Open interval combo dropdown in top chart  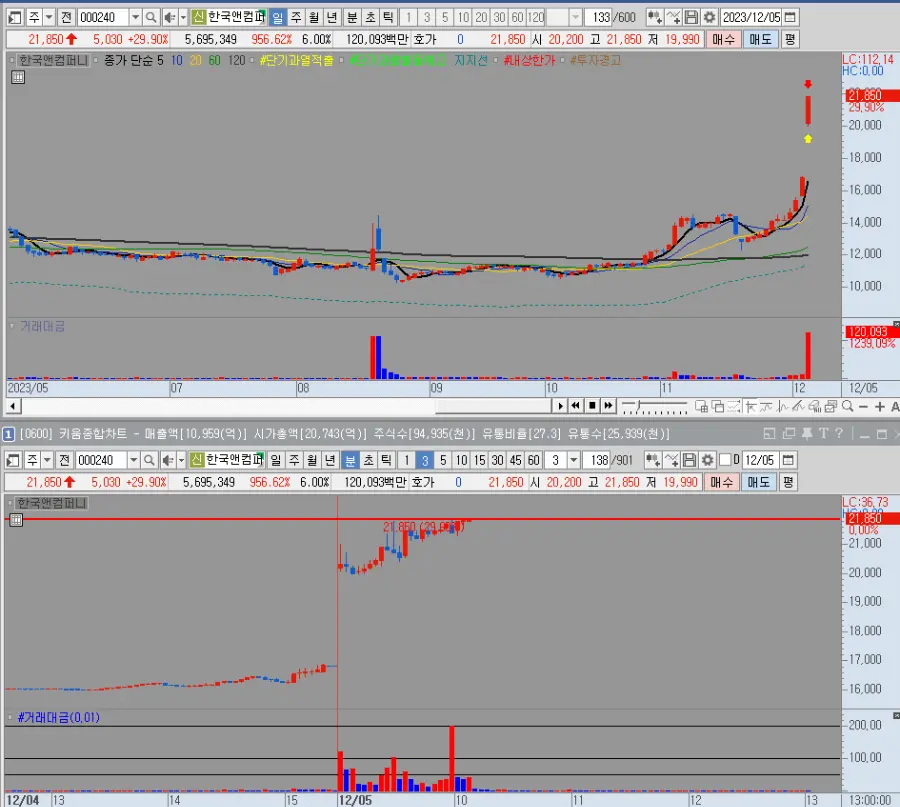[x=575, y=17]
